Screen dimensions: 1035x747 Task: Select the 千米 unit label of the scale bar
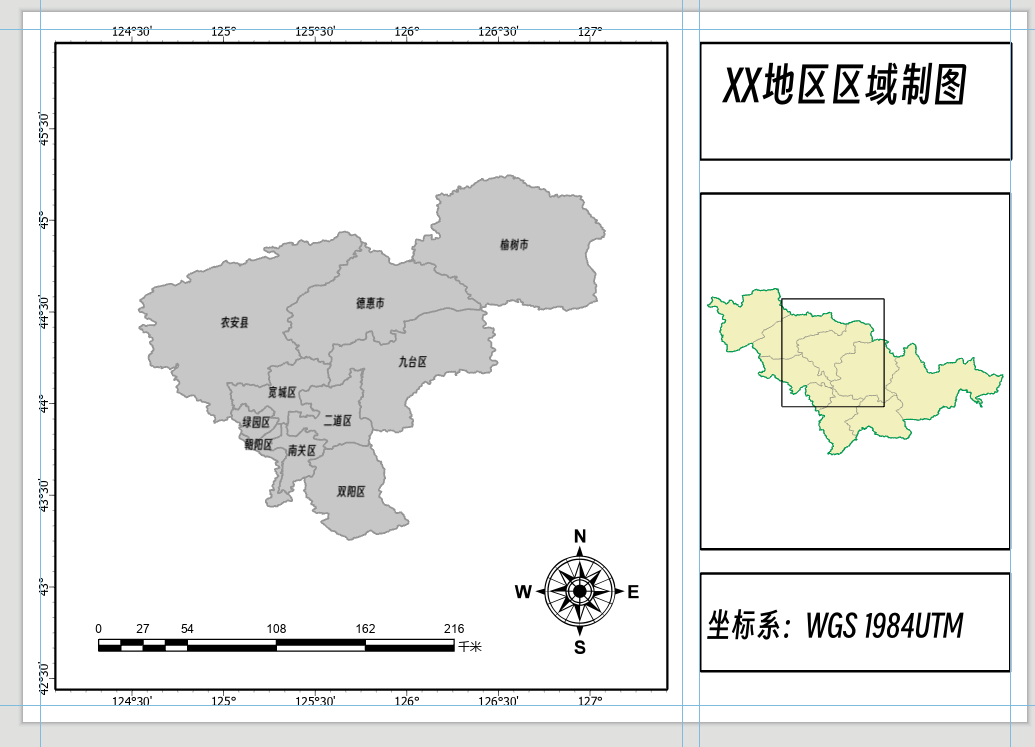[470, 647]
